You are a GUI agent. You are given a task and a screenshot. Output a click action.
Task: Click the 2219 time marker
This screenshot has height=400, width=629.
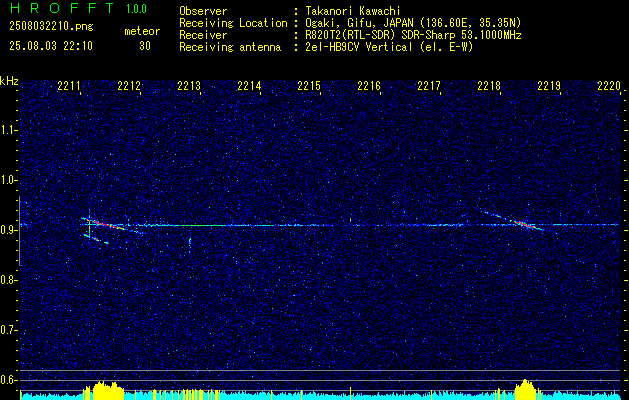(x=549, y=86)
